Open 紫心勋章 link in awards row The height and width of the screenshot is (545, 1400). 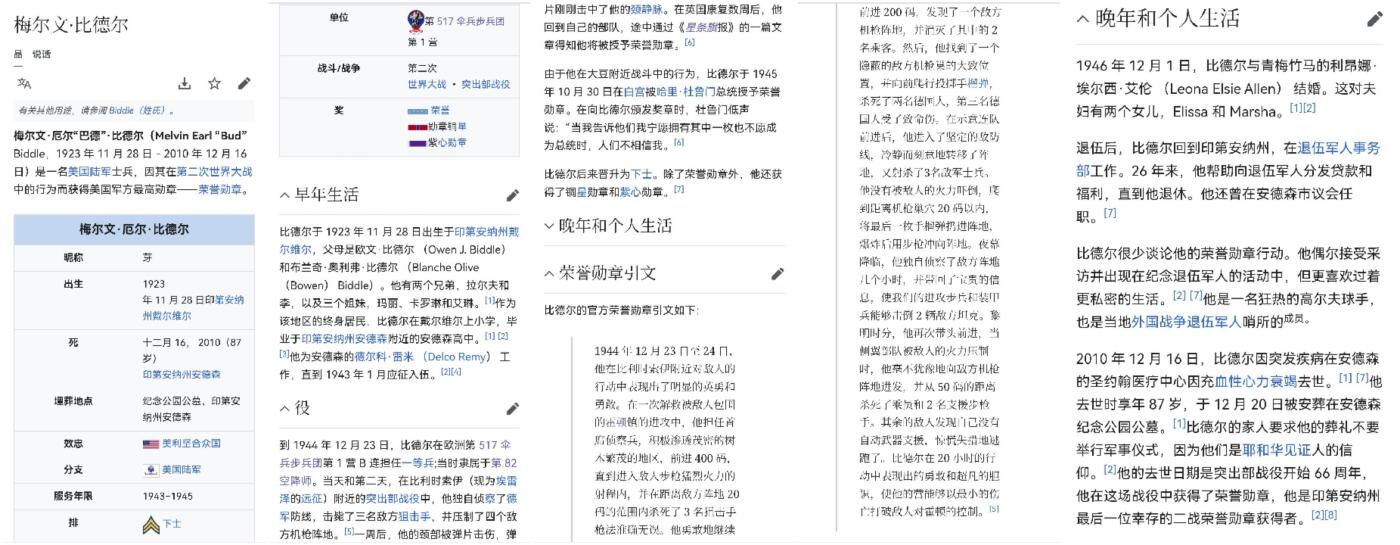coord(447,143)
